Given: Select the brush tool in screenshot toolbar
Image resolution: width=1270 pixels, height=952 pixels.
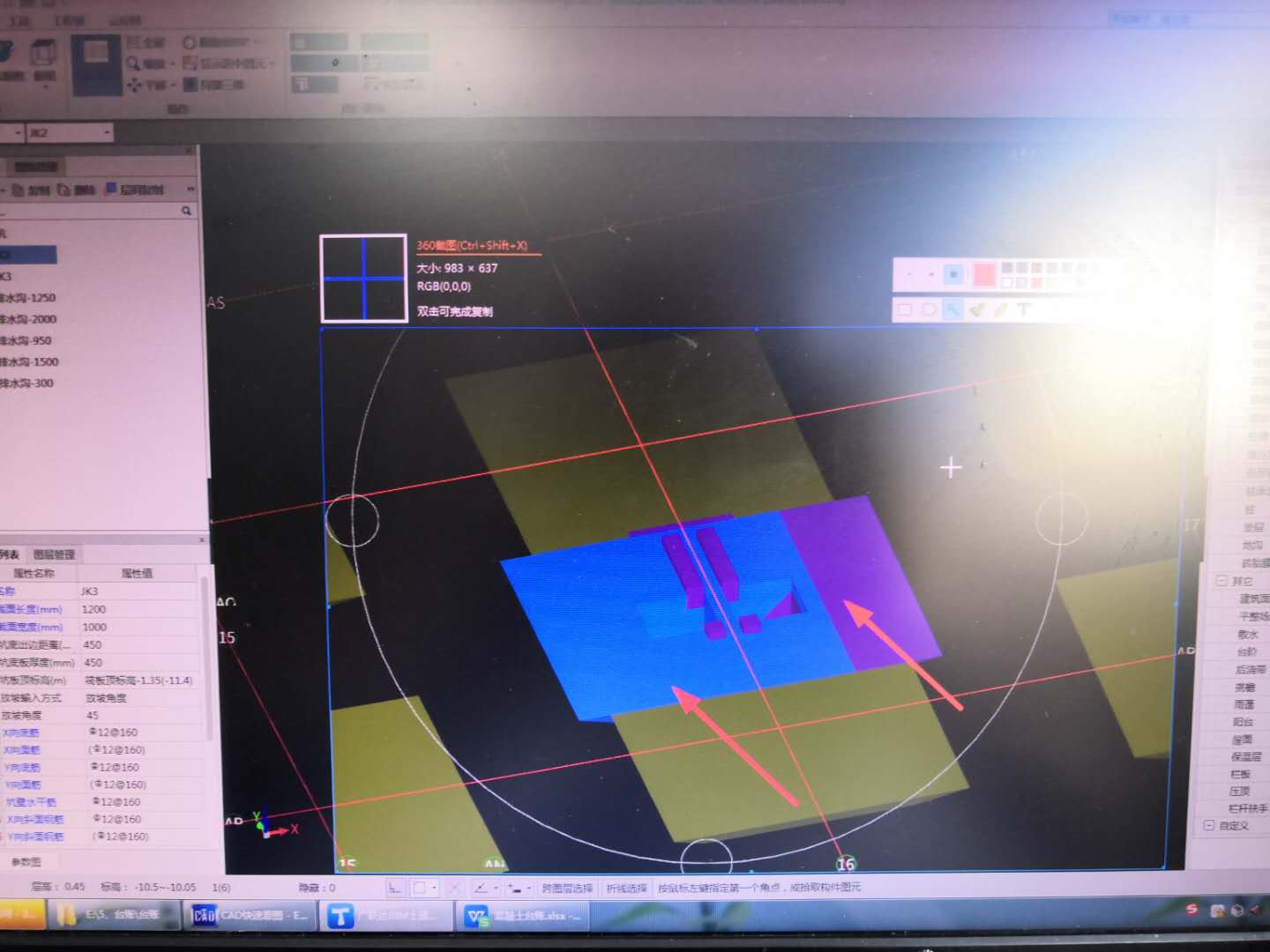Looking at the screenshot, I should pyautogui.click(x=977, y=309).
